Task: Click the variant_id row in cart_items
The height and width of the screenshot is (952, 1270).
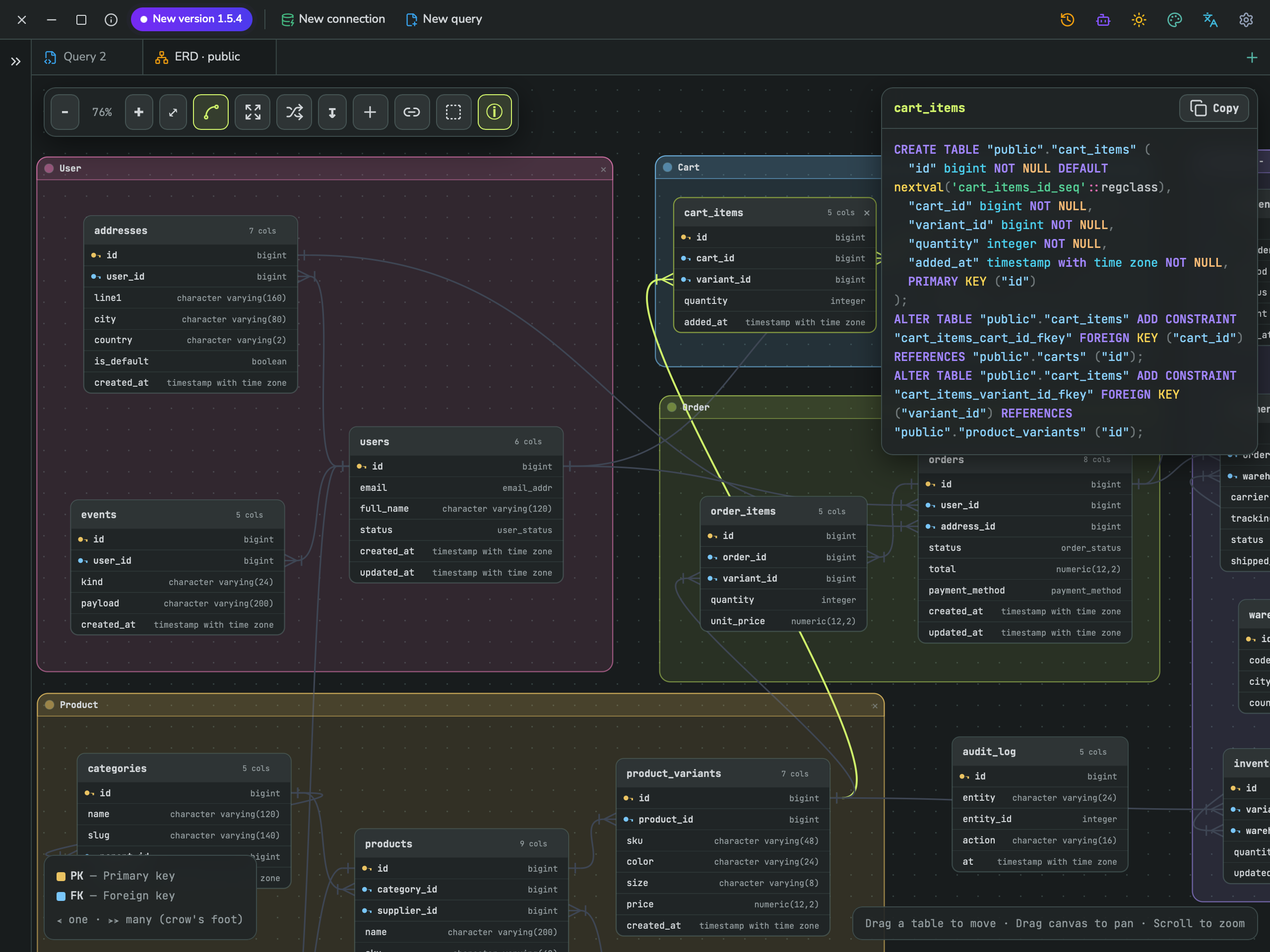Action: [x=774, y=280]
